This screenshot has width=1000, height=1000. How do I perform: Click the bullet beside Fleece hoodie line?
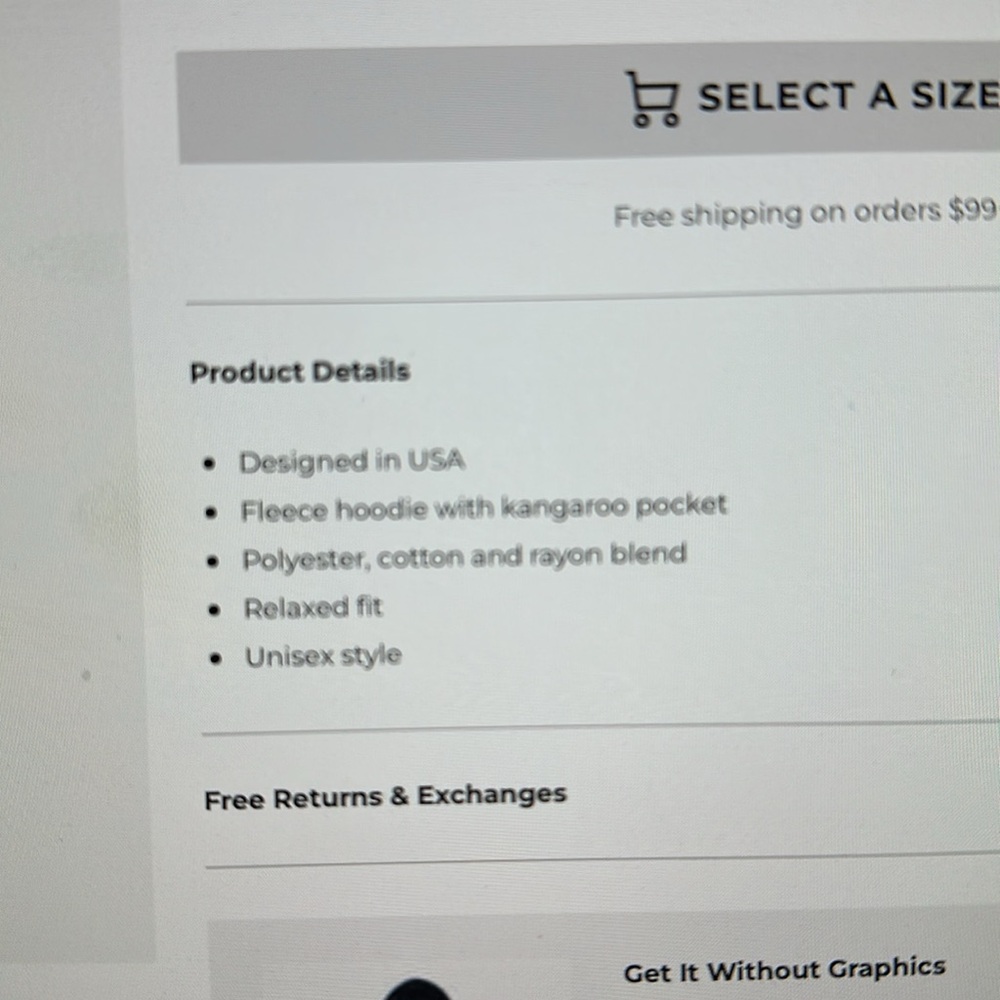click(210, 513)
